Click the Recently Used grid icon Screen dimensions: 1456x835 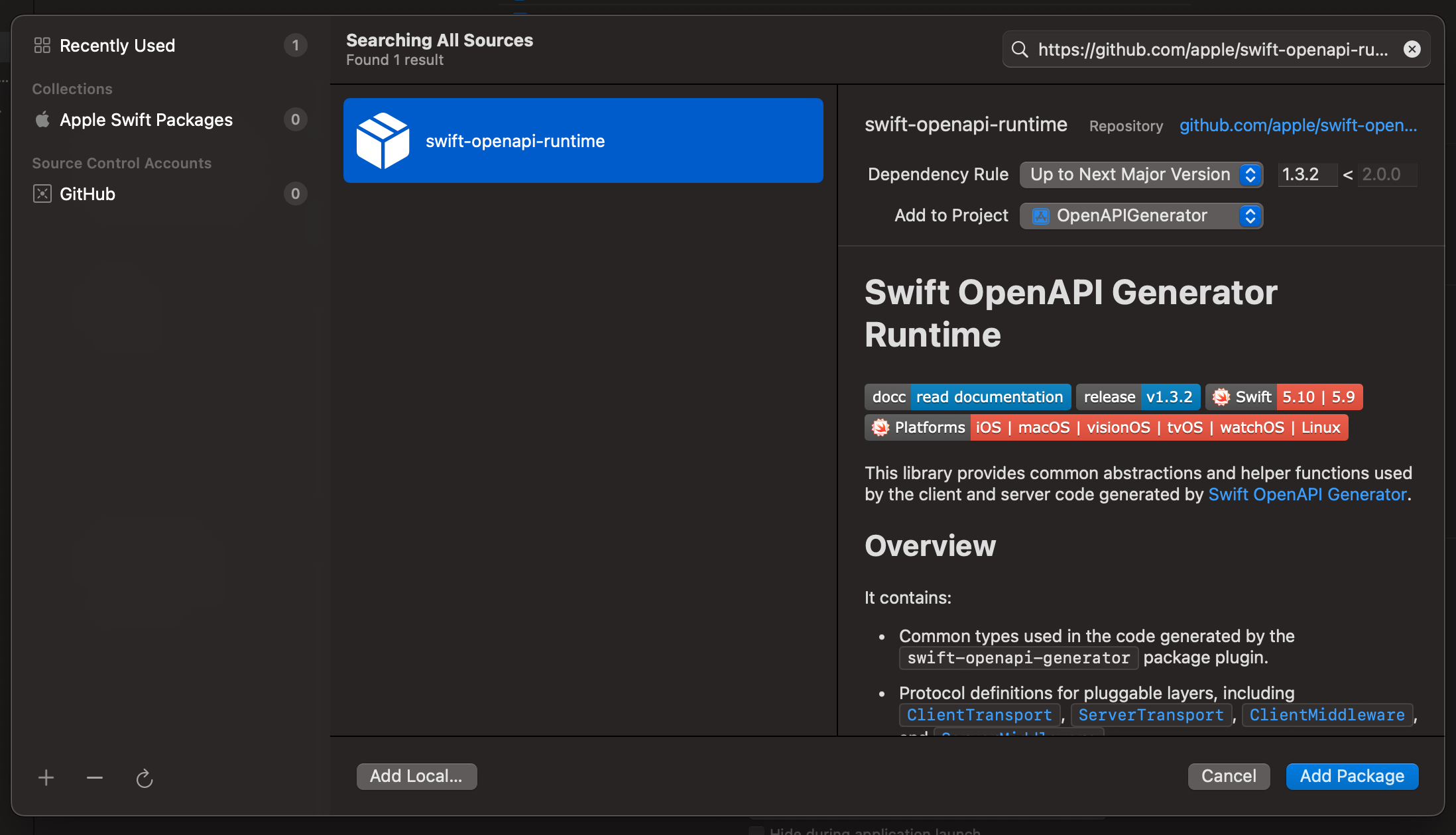coord(42,45)
